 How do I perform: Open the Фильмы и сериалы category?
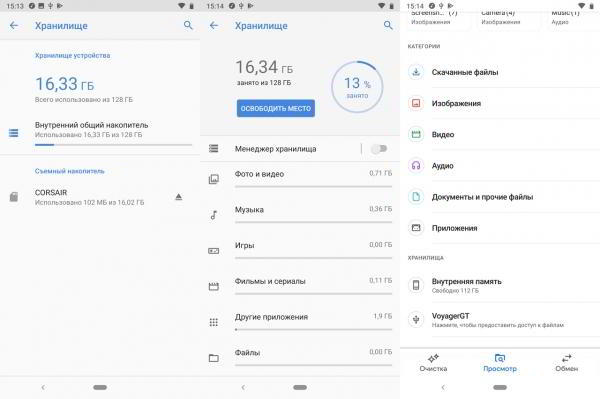(x=300, y=286)
